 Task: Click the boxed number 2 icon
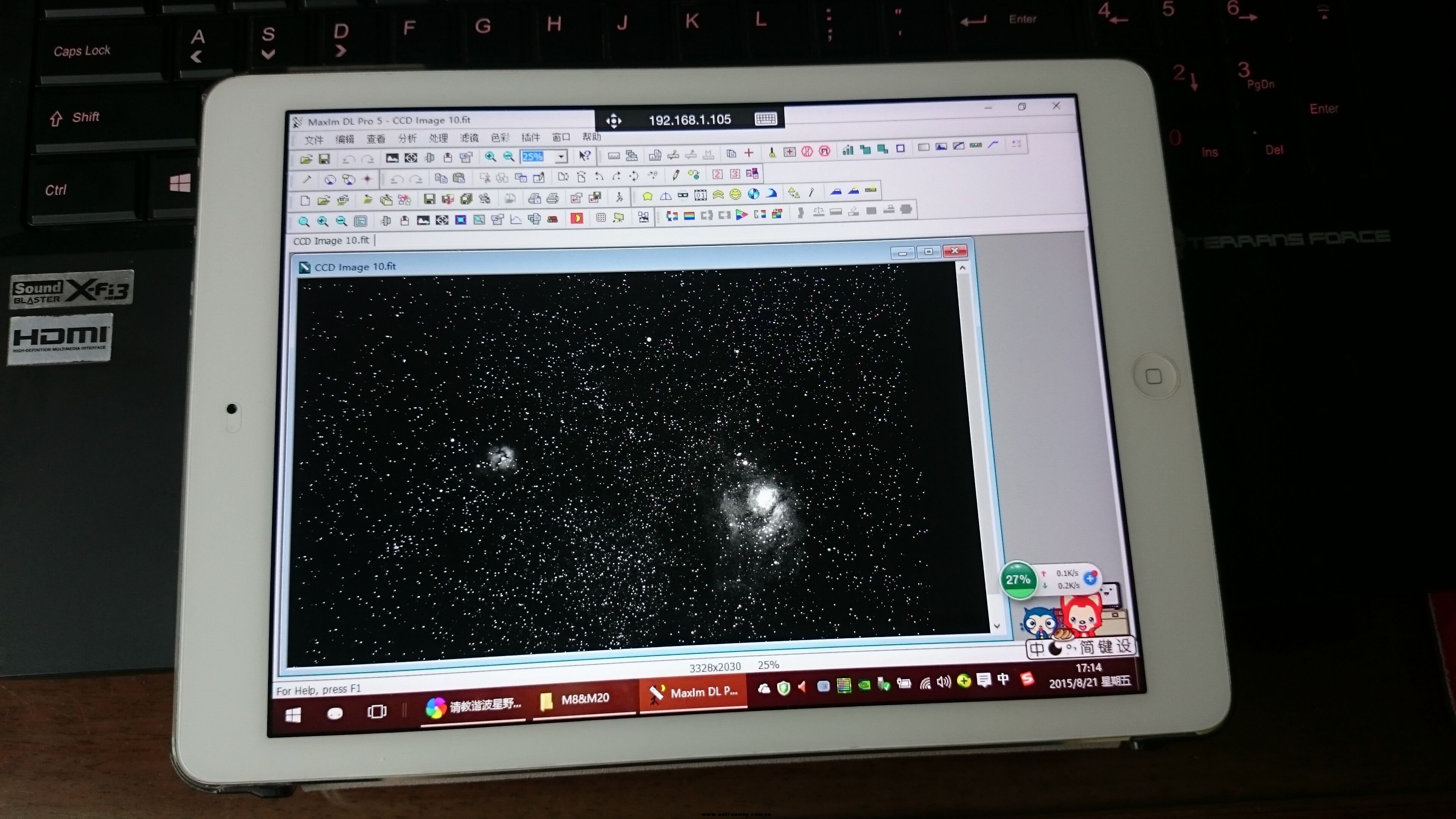click(x=717, y=174)
